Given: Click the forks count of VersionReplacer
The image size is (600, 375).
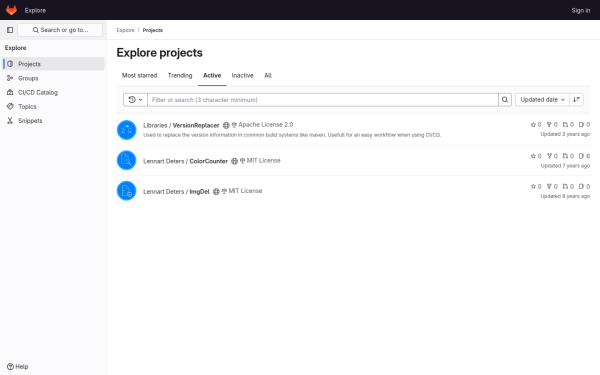Looking at the screenshot, I should click(x=552, y=125).
